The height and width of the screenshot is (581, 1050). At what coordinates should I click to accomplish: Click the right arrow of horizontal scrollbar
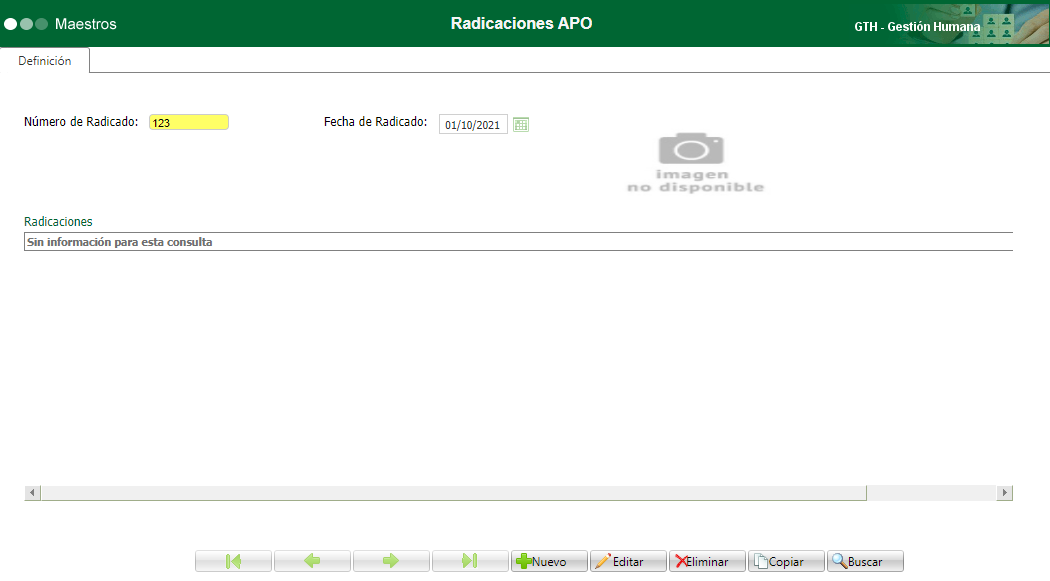click(x=1006, y=492)
